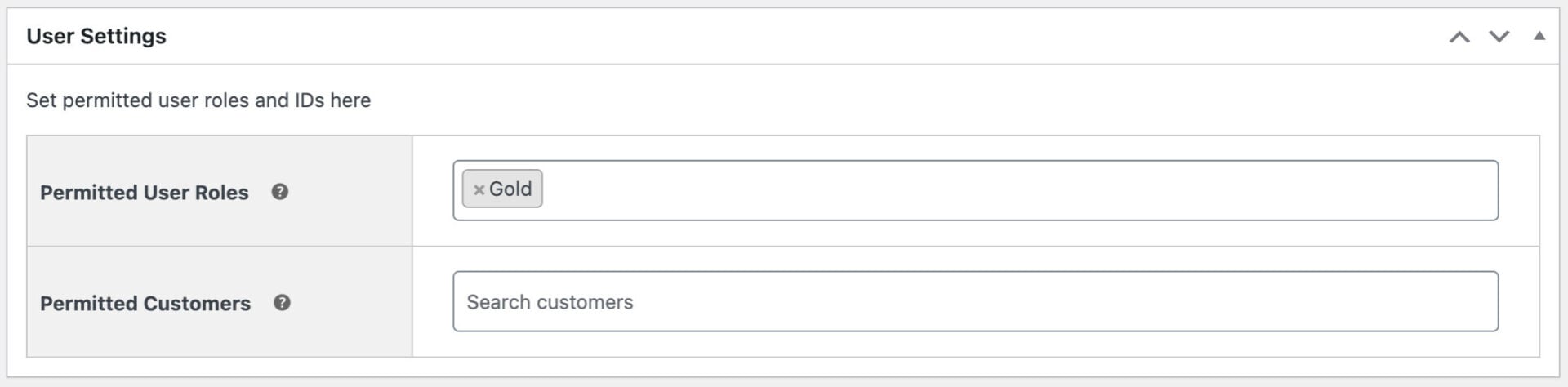Move the User Settings panel up
1568x387 pixels.
[x=1459, y=37]
